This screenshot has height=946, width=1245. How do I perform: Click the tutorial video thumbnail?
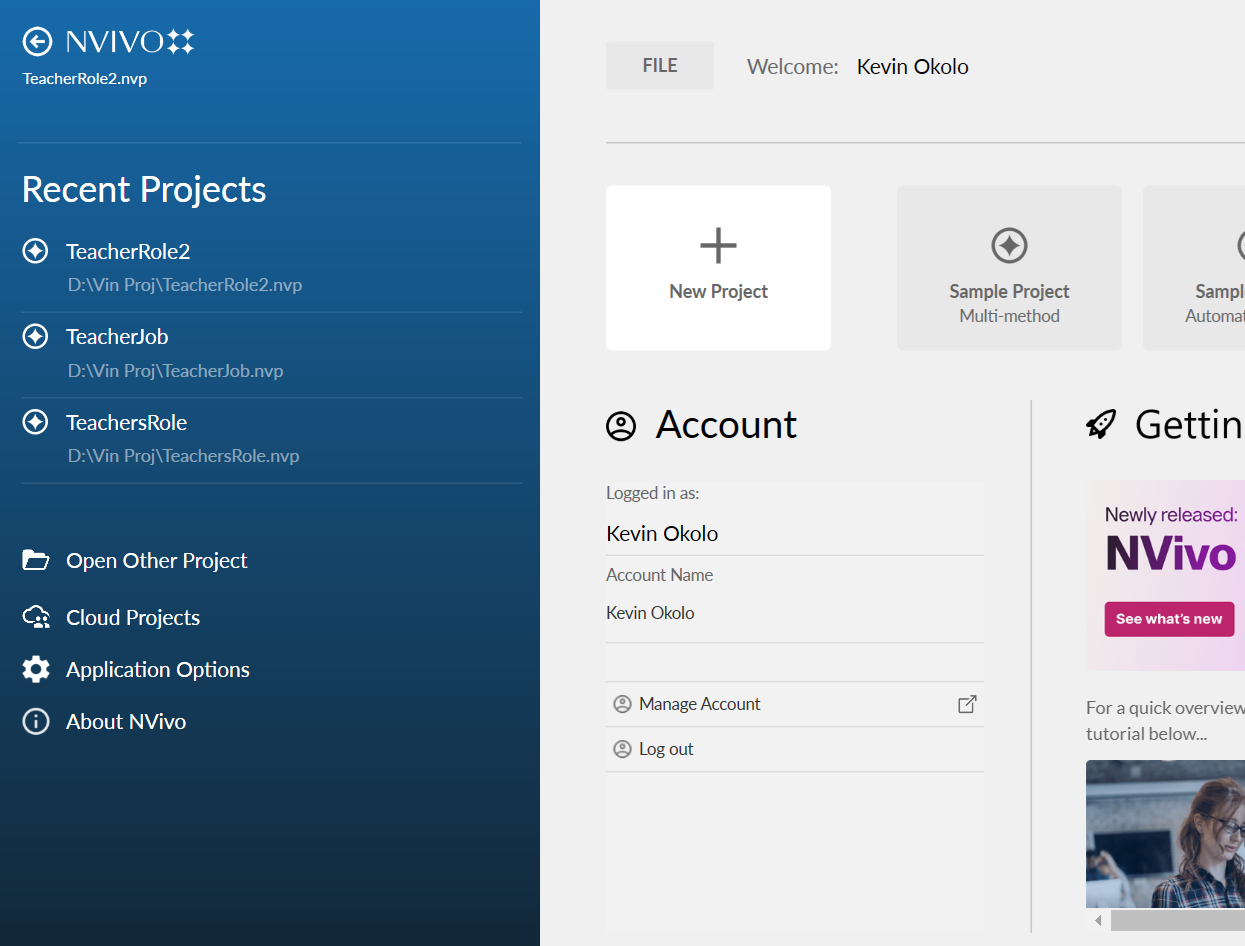1166,832
